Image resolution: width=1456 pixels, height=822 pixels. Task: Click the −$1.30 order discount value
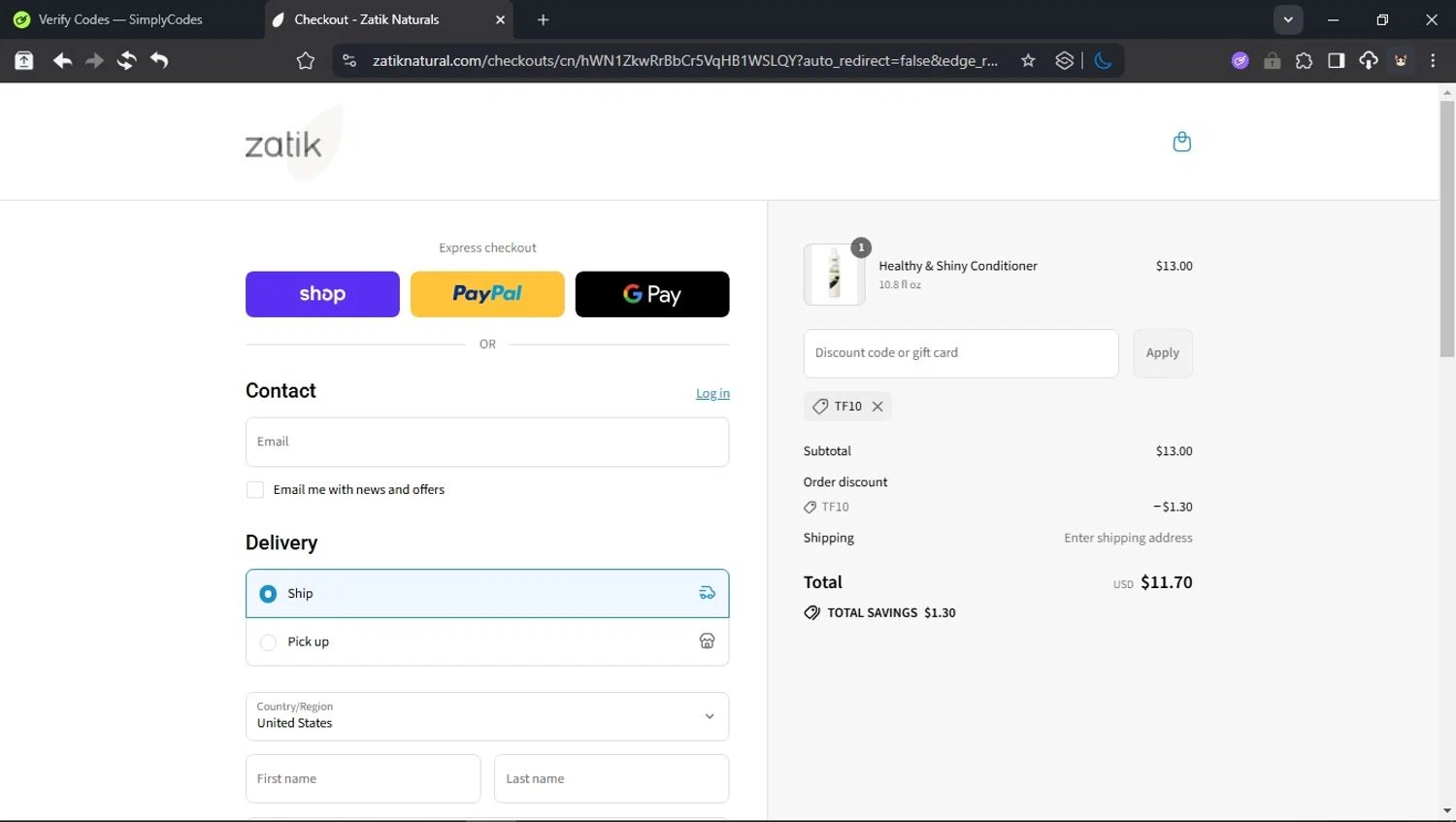tap(1173, 507)
